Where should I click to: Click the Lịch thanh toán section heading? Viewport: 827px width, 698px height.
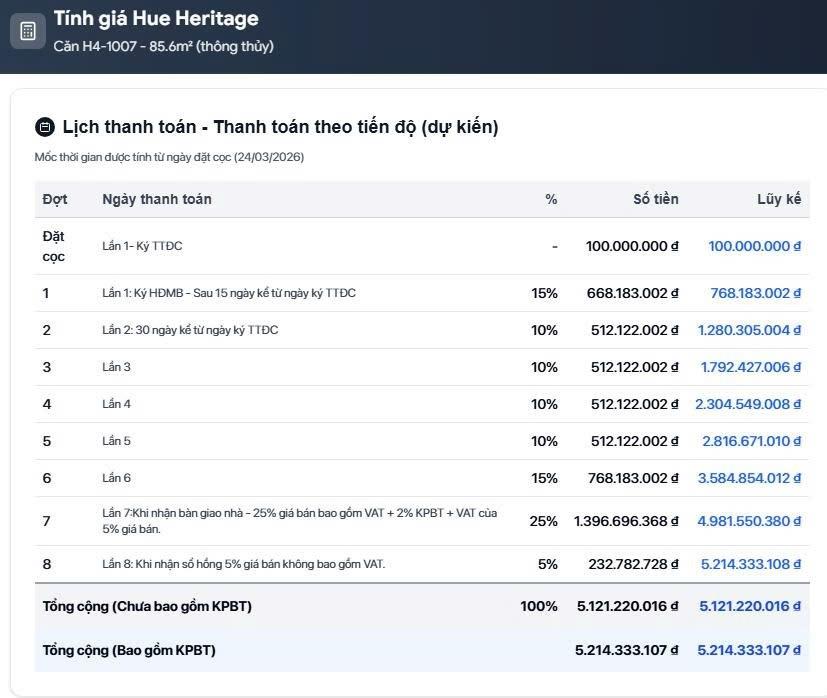point(280,127)
